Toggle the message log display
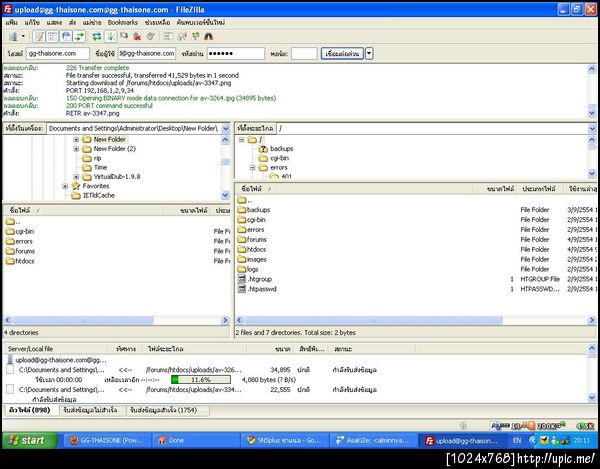Viewport: 600px width, 469px height. pyautogui.click(x=37, y=36)
